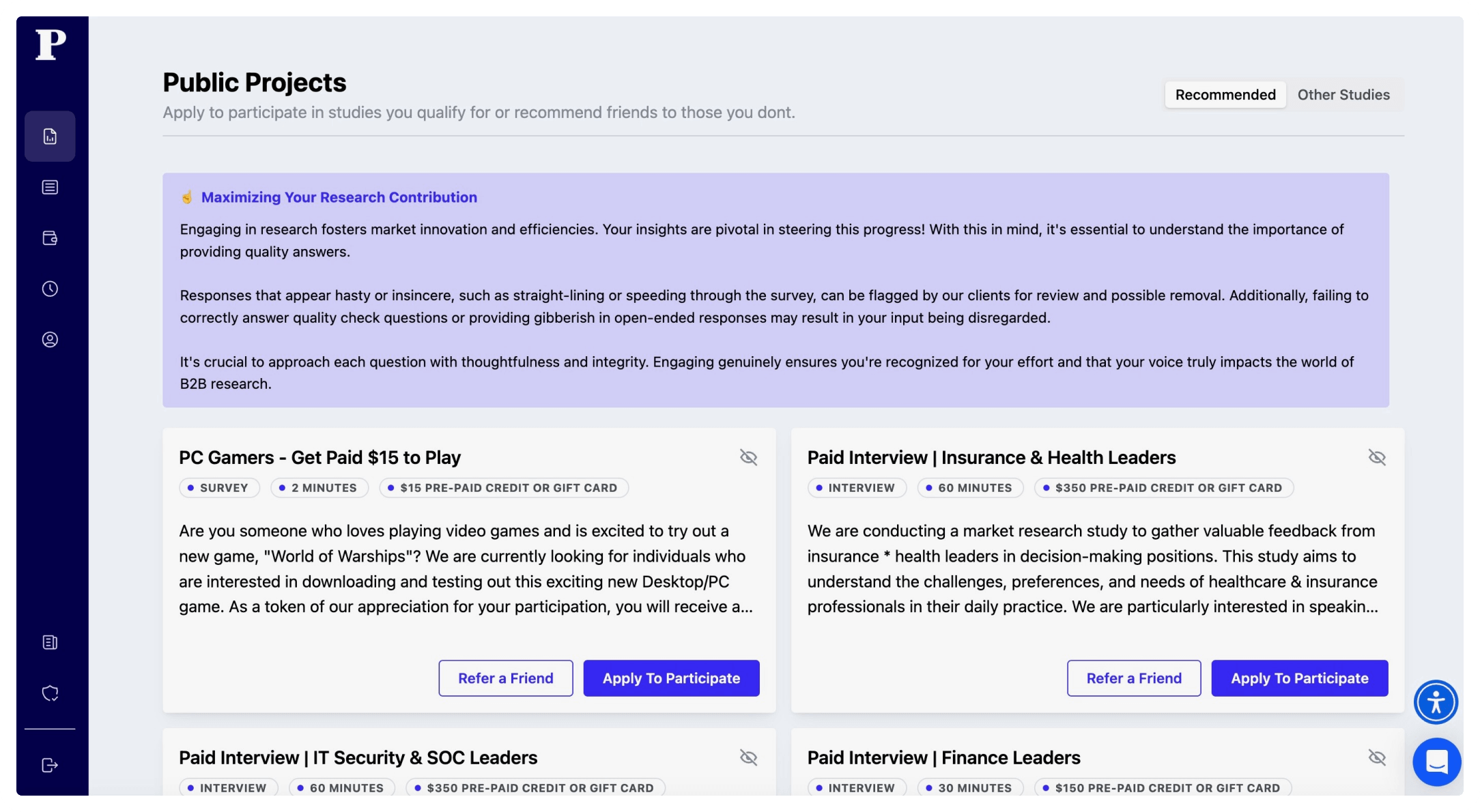Click the list view icon in sidebar
Viewport: 1480px width, 812px height.
(50, 187)
